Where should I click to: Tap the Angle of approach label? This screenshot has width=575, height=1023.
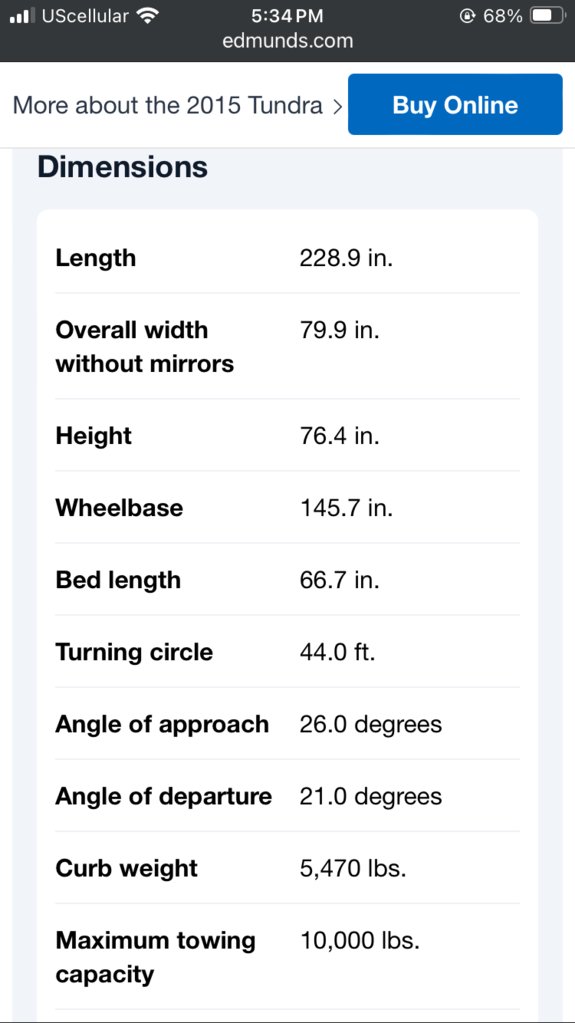pos(162,724)
